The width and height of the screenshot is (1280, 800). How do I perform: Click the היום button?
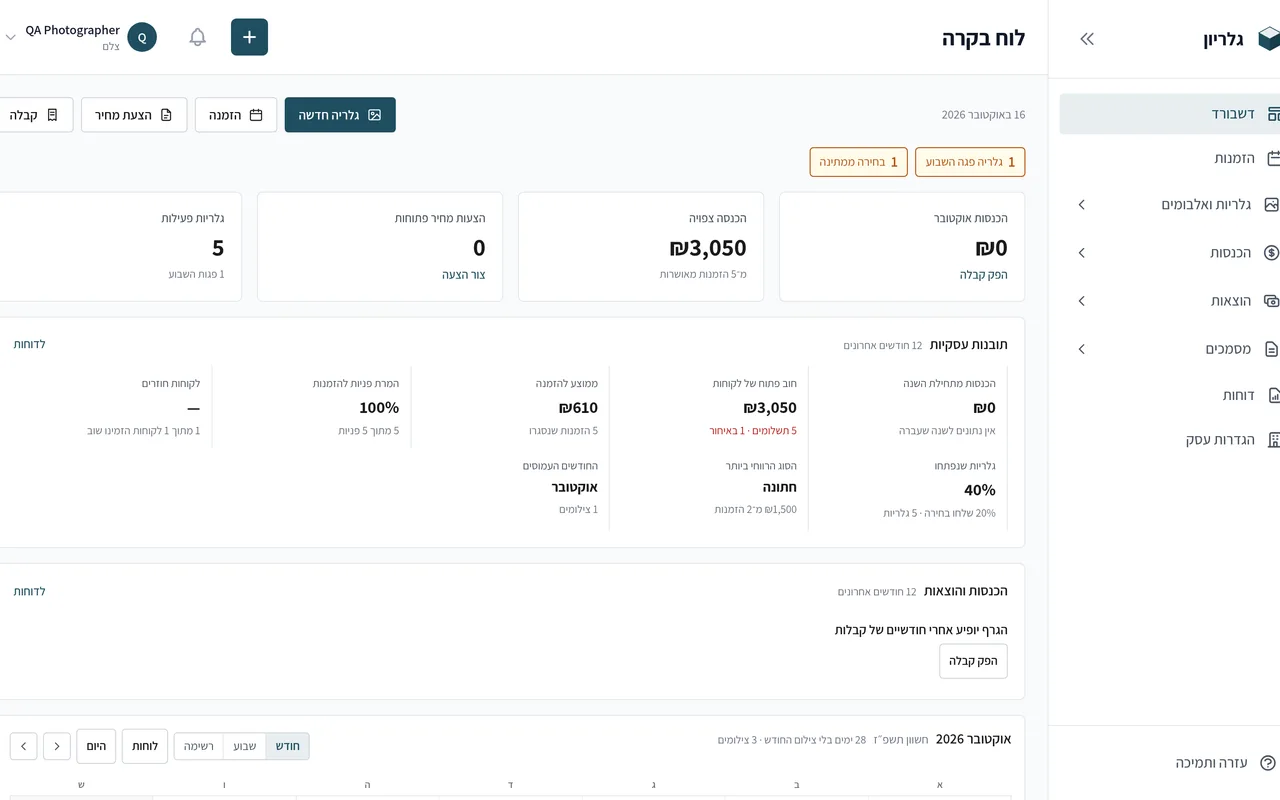(96, 746)
